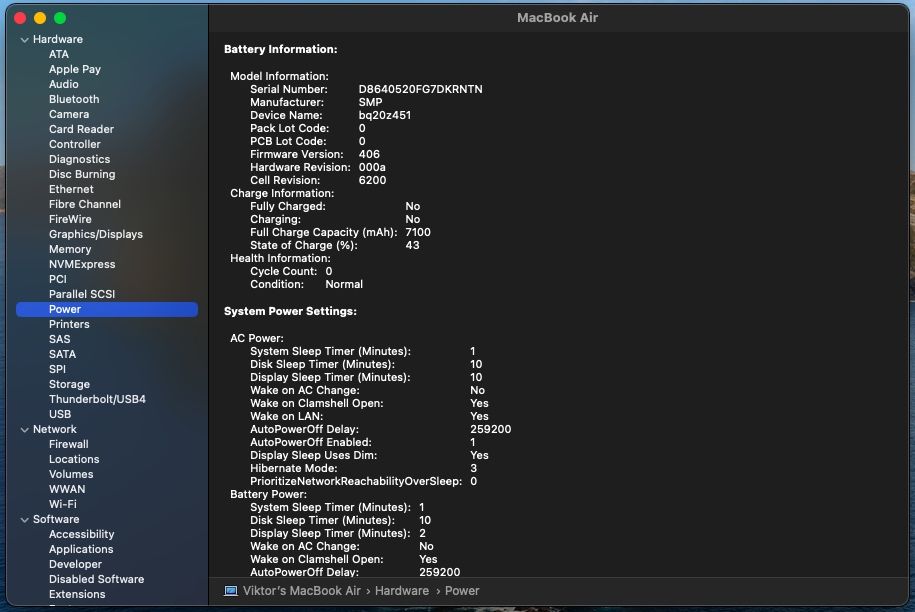The image size is (915, 612).
Task: Open Thunderbolt/USB4 details
Action: tap(97, 399)
